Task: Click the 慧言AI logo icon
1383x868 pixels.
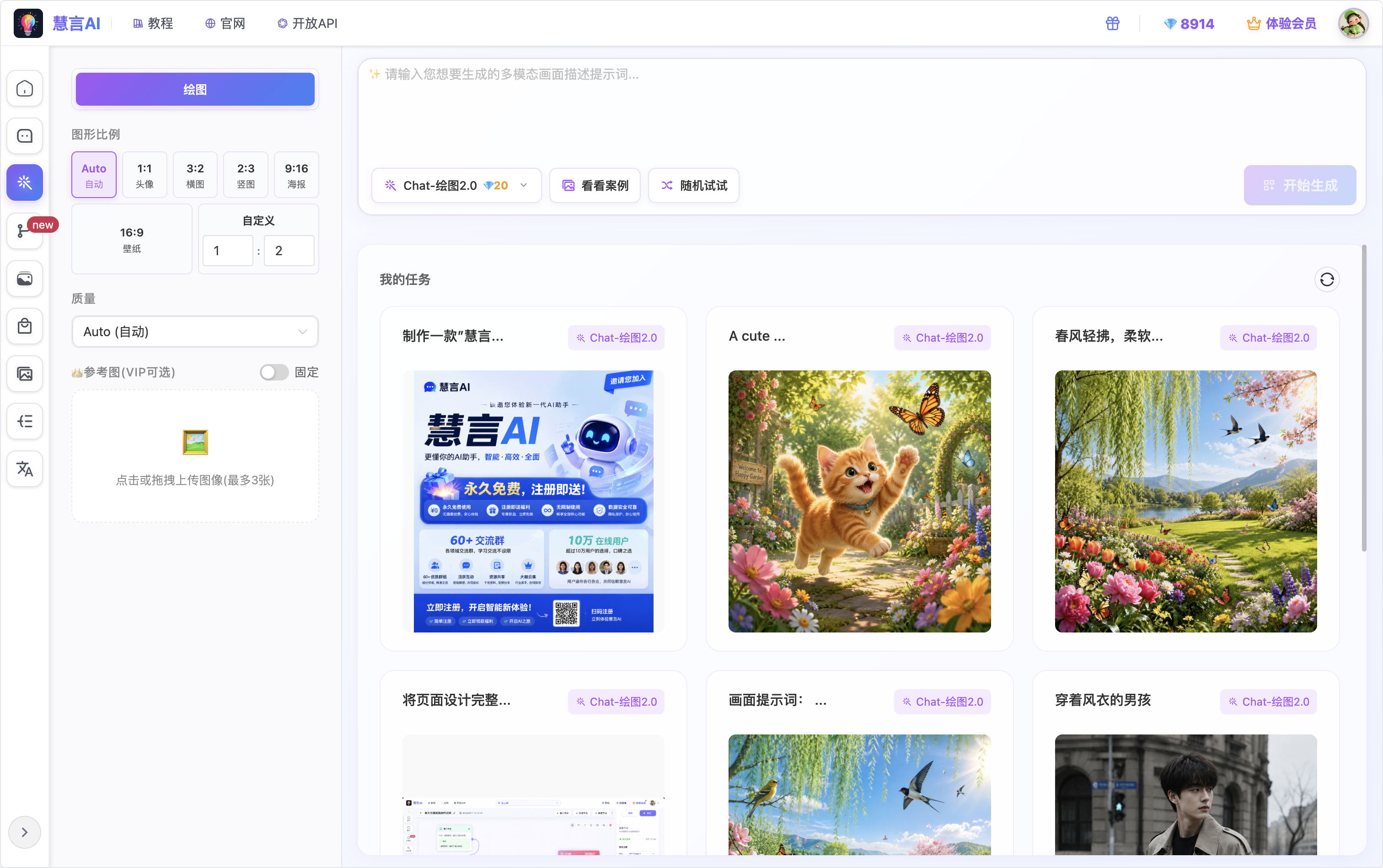Action: point(28,23)
